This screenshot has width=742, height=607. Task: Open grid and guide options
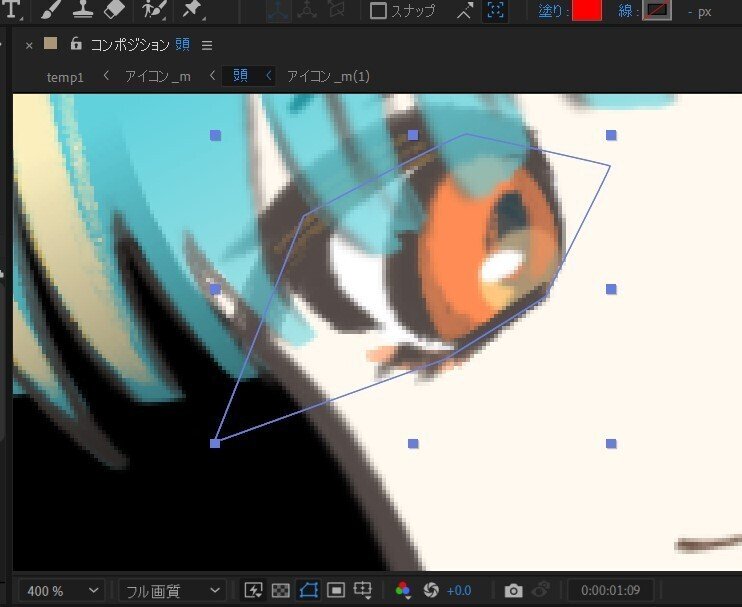click(x=363, y=590)
